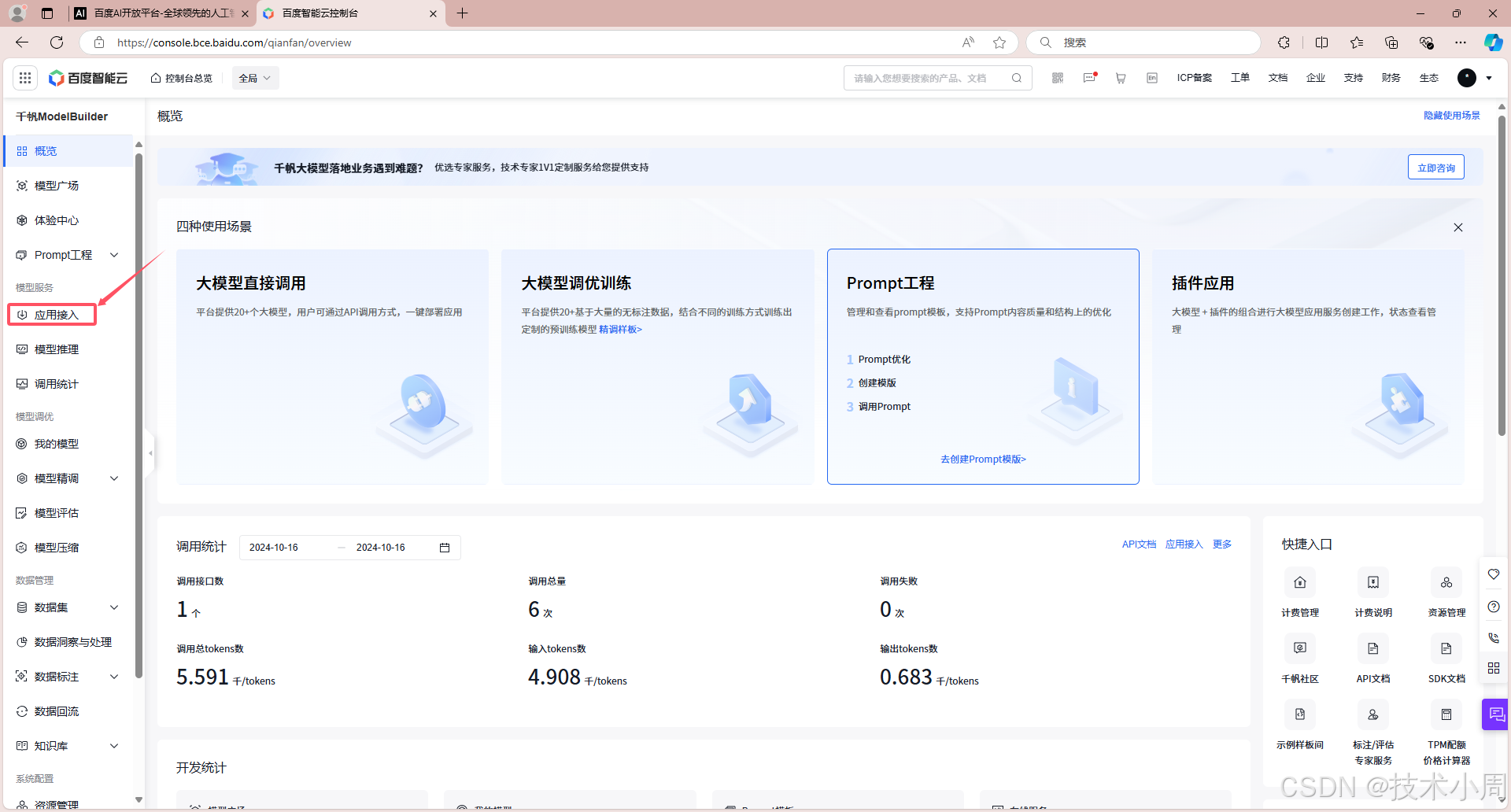This screenshot has height=812, width=1511.
Task: Open TPM配额 价格计算器 icon
Action: point(1446,714)
